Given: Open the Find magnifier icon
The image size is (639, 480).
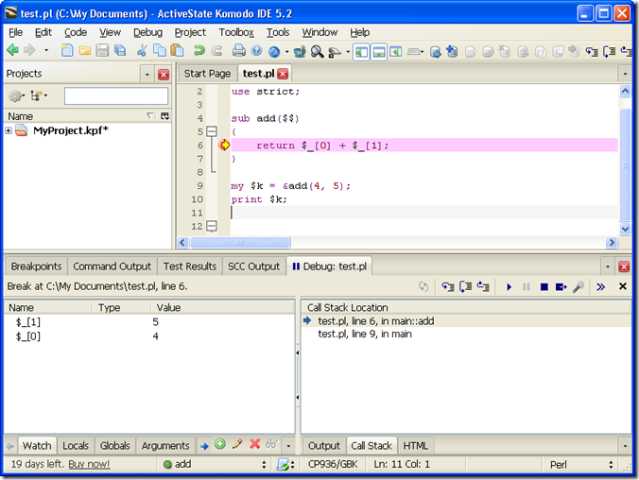Looking at the screenshot, I should [x=317, y=51].
